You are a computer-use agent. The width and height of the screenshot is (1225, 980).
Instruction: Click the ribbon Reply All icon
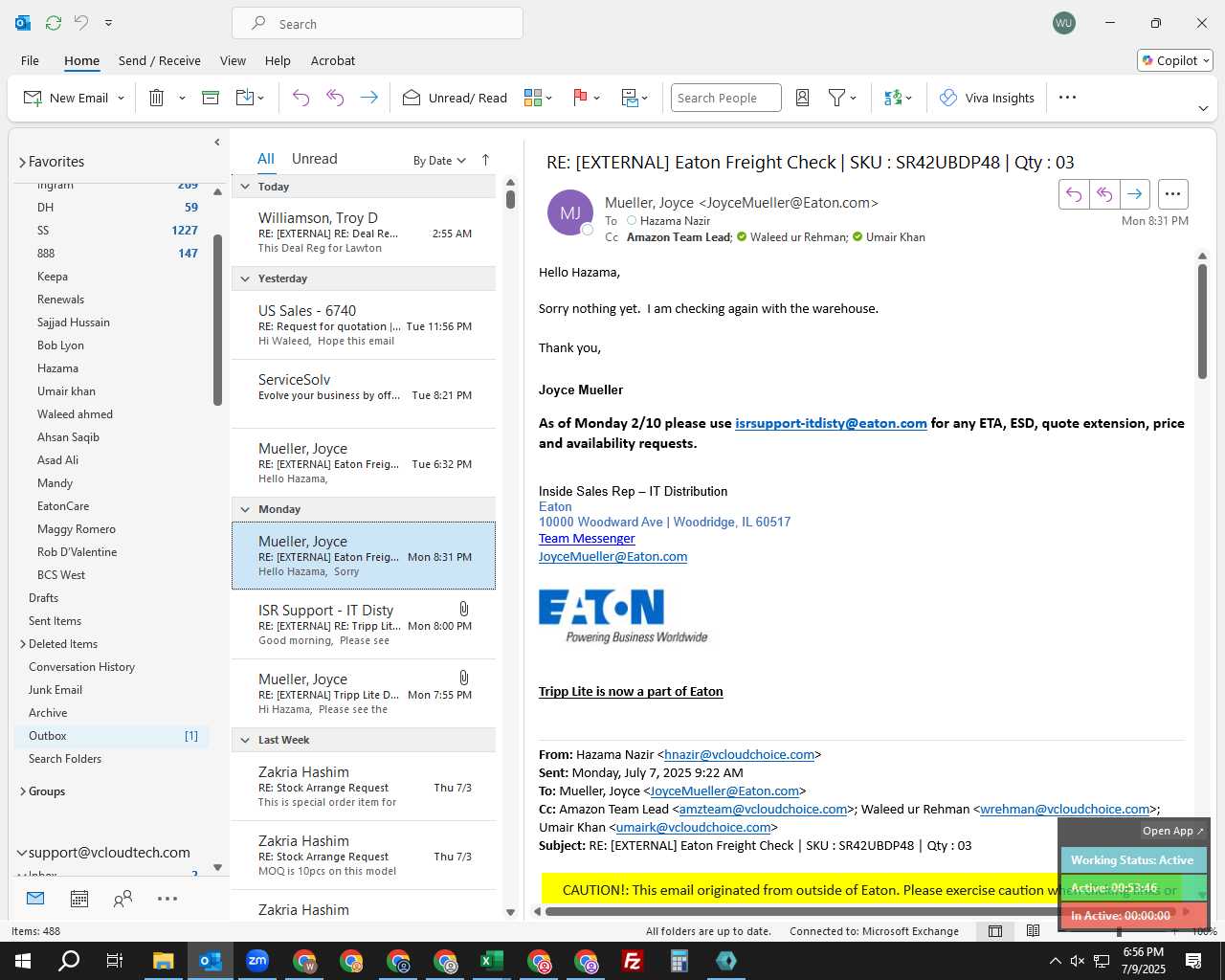(x=335, y=98)
